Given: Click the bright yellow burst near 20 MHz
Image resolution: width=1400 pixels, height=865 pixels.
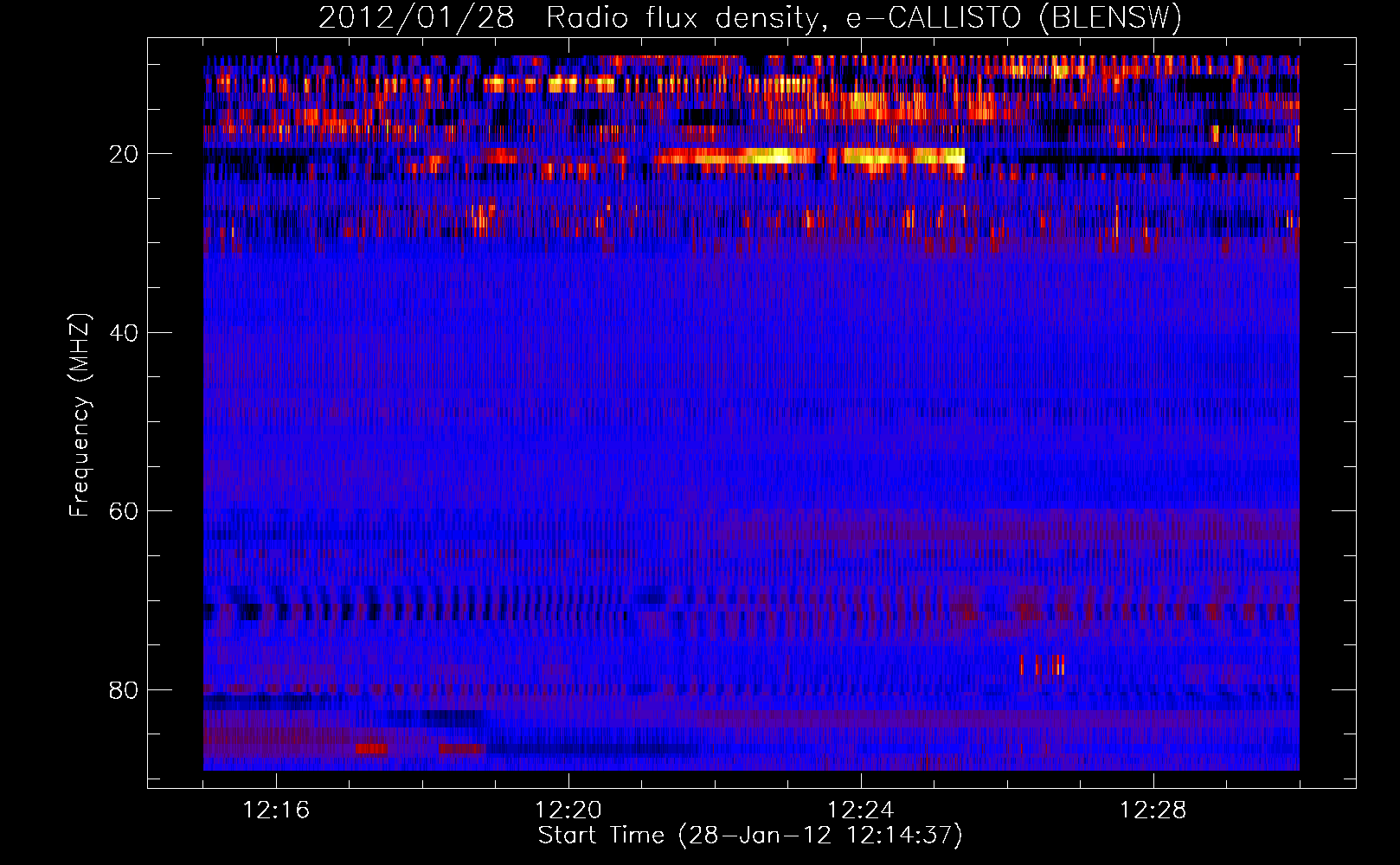Looking at the screenshot, I should [x=809, y=157].
